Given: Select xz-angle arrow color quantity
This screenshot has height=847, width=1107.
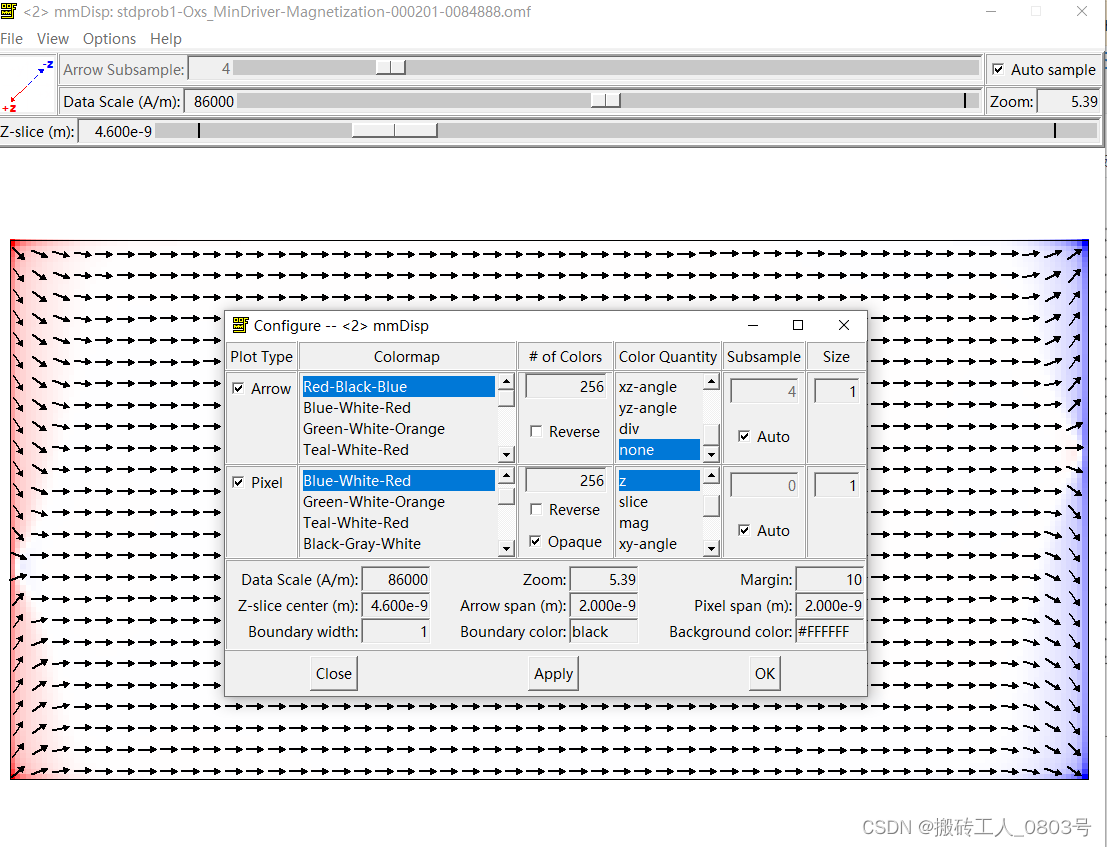Looking at the screenshot, I should 659,387.
